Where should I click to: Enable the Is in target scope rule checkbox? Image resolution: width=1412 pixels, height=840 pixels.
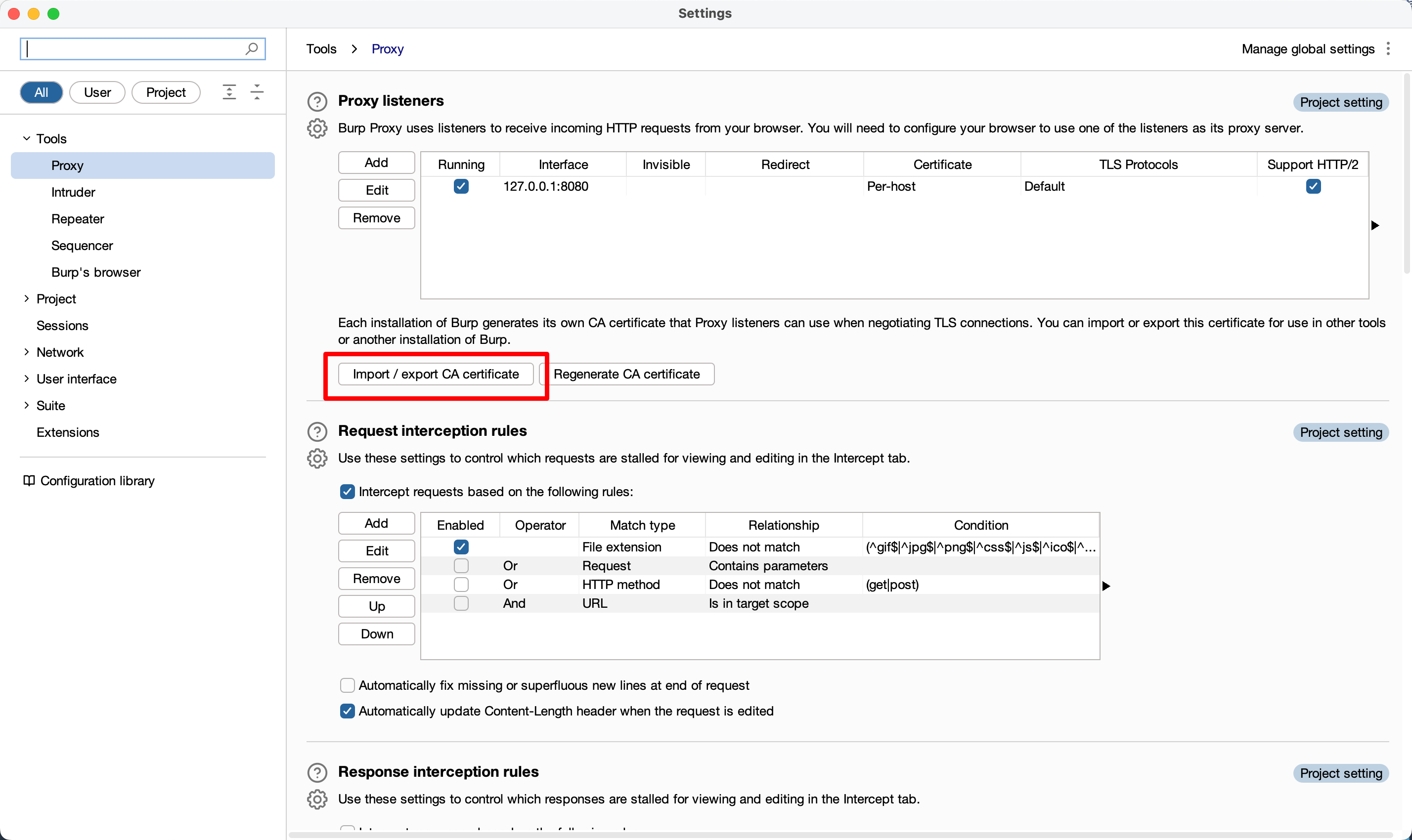(461, 603)
